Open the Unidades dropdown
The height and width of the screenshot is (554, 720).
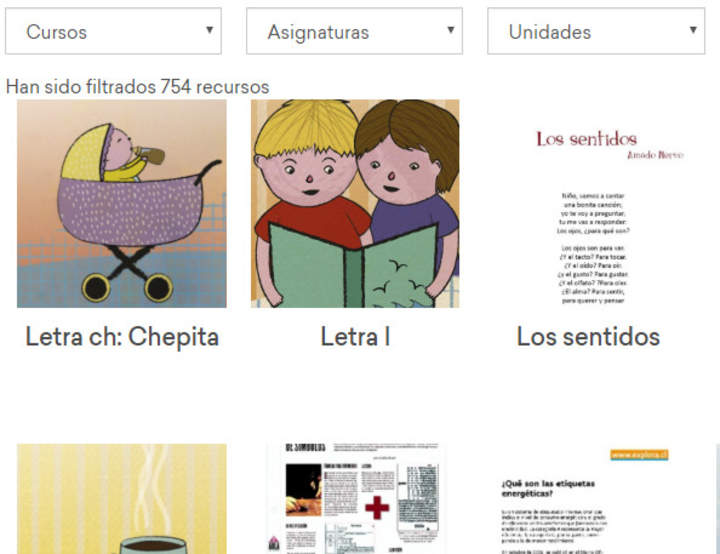click(596, 31)
